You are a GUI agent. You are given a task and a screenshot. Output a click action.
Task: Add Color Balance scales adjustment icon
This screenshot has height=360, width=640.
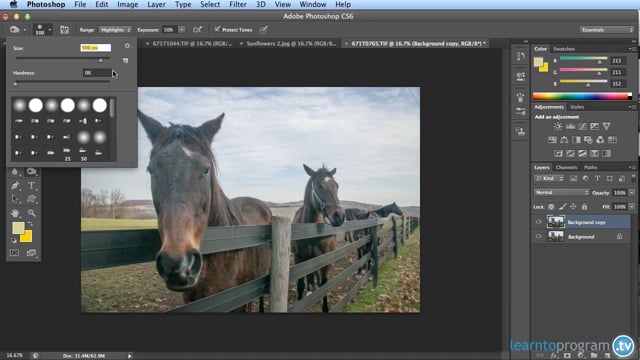564,140
